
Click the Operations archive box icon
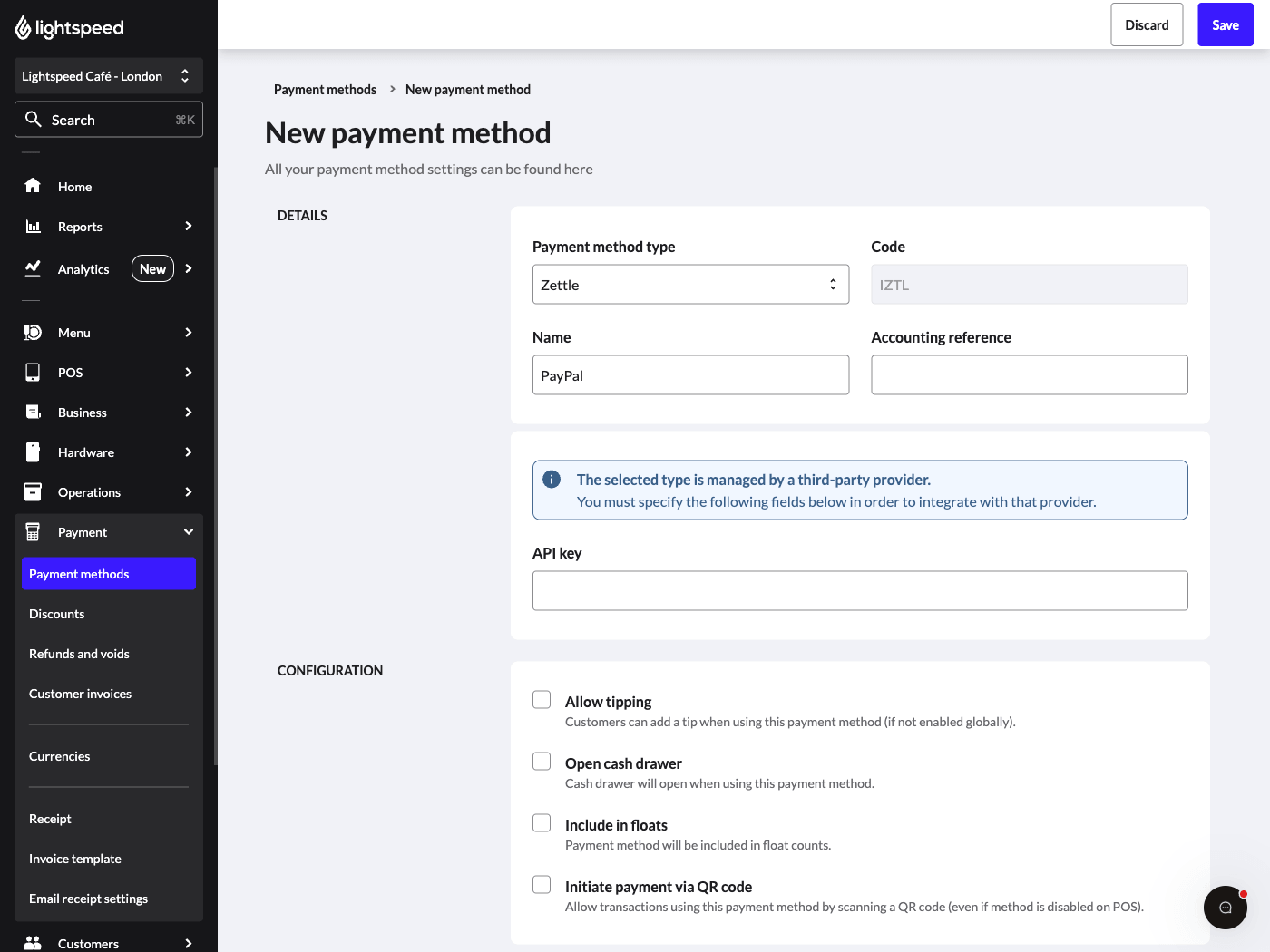[33, 492]
